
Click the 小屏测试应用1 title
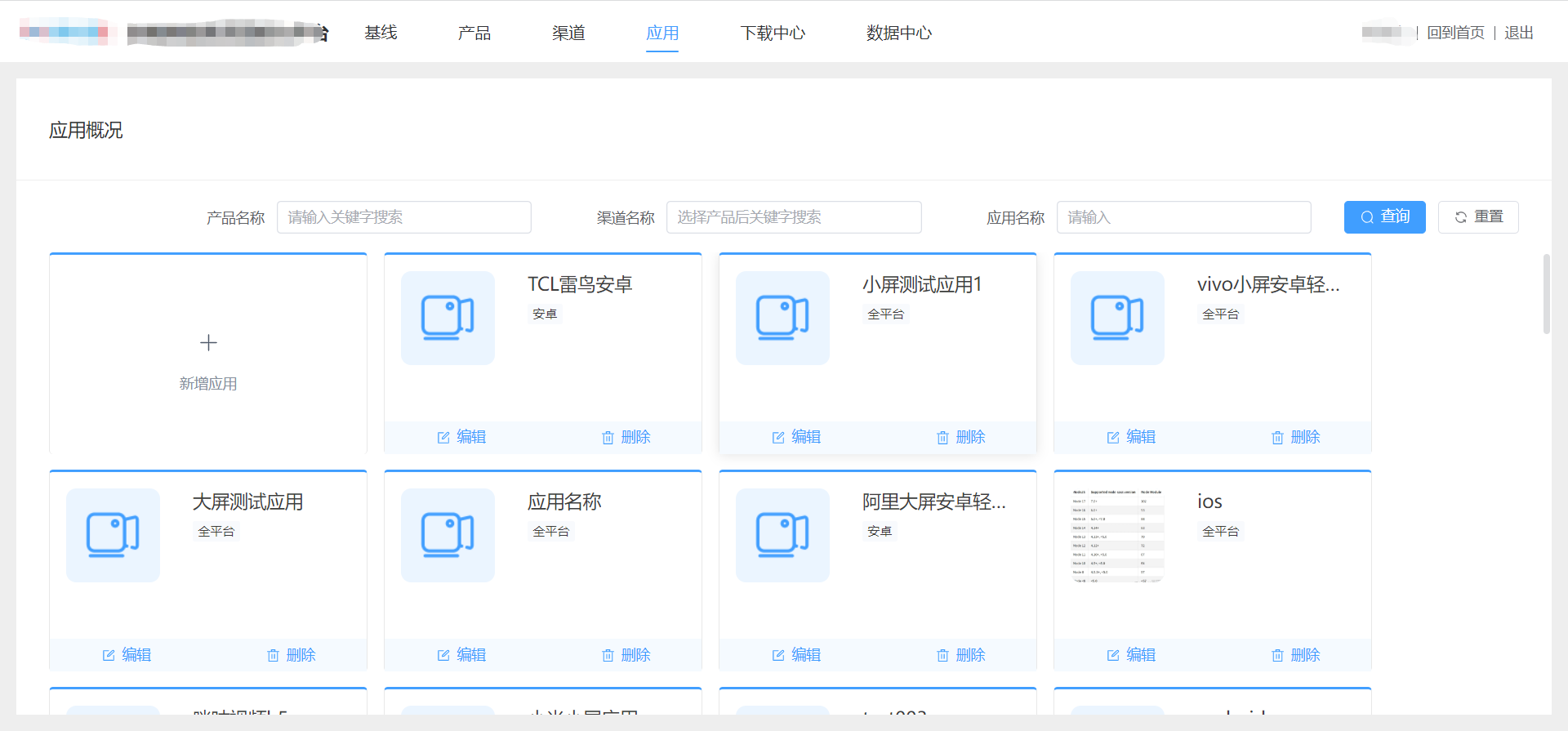click(x=922, y=284)
